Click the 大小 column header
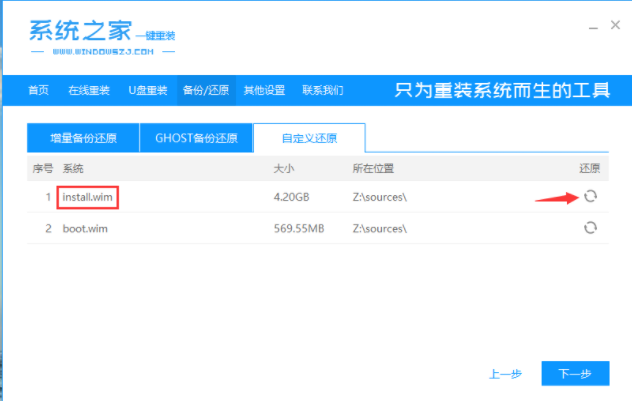Screen dimensions: 632x401 click(284, 167)
